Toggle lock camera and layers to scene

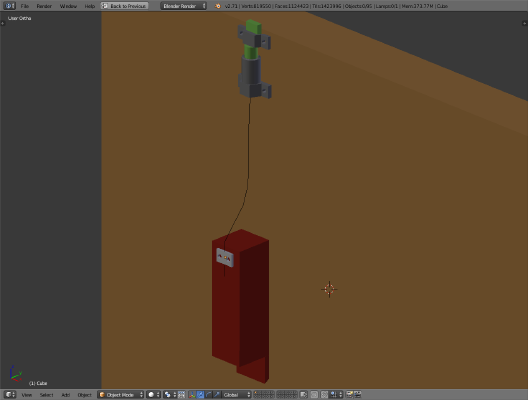coord(304,395)
